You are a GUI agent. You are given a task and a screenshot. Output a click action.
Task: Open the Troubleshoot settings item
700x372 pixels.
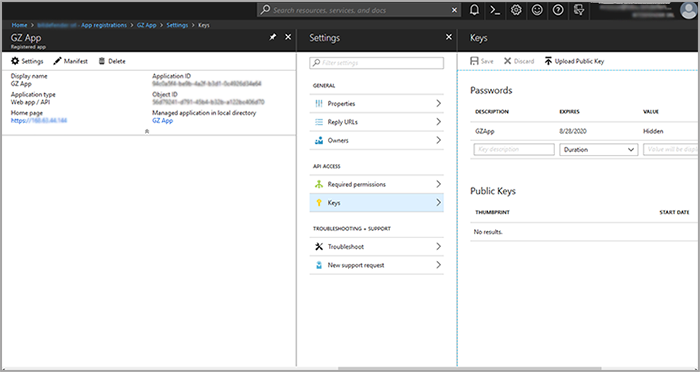pyautogui.click(x=376, y=247)
